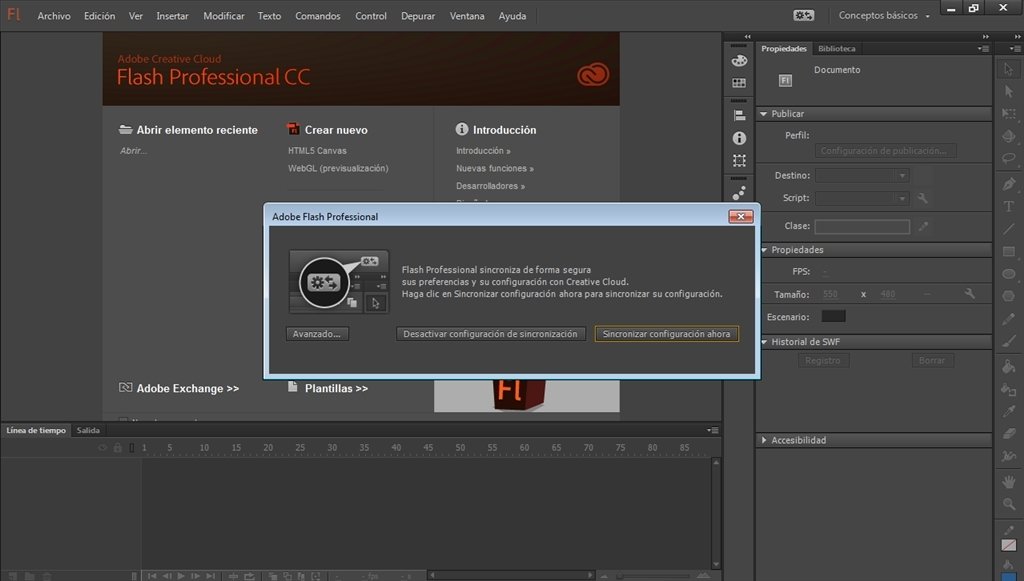Open the Transform panel icon
The image size is (1024, 581).
pyautogui.click(x=739, y=161)
